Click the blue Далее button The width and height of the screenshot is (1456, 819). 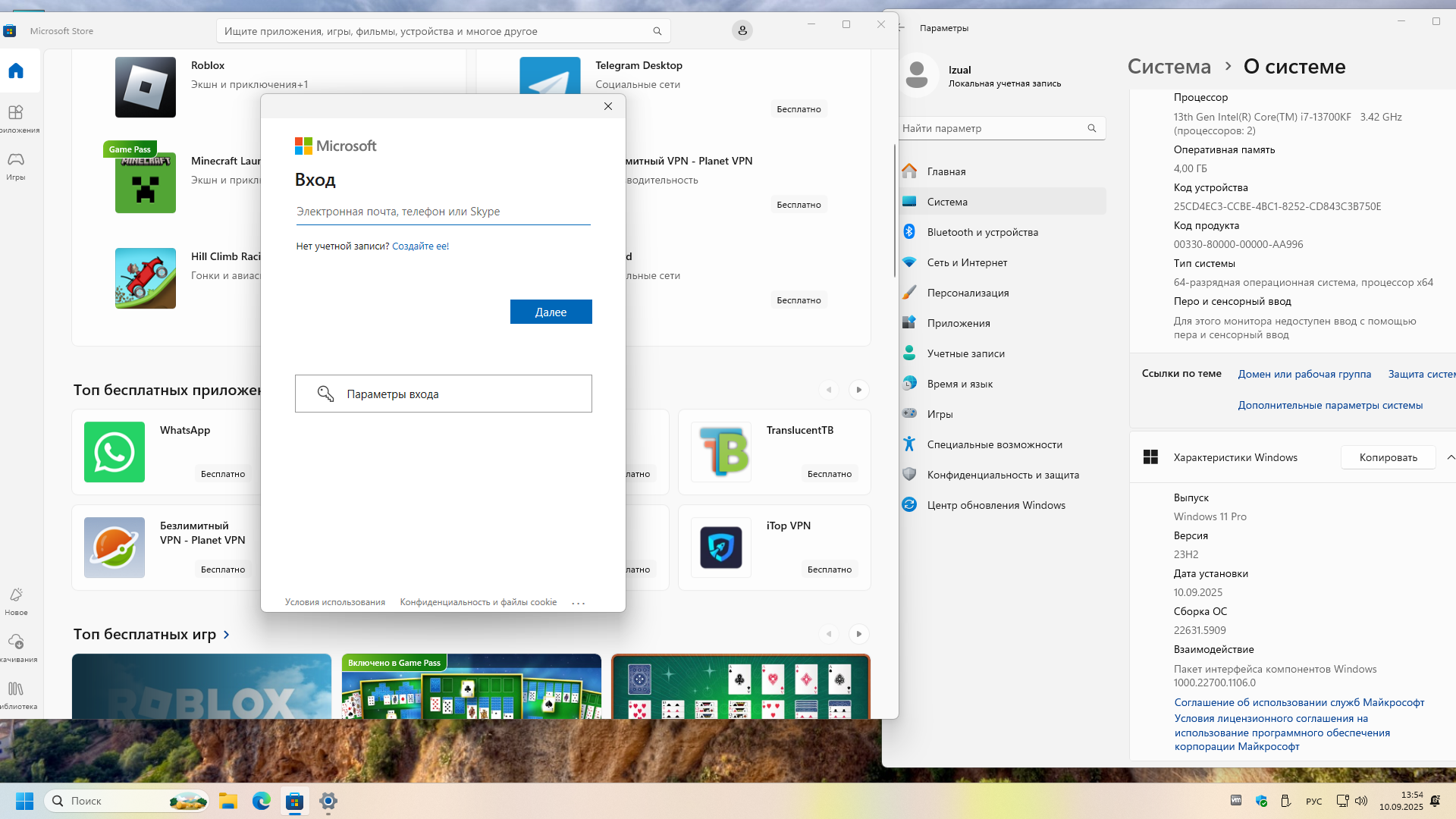point(551,312)
